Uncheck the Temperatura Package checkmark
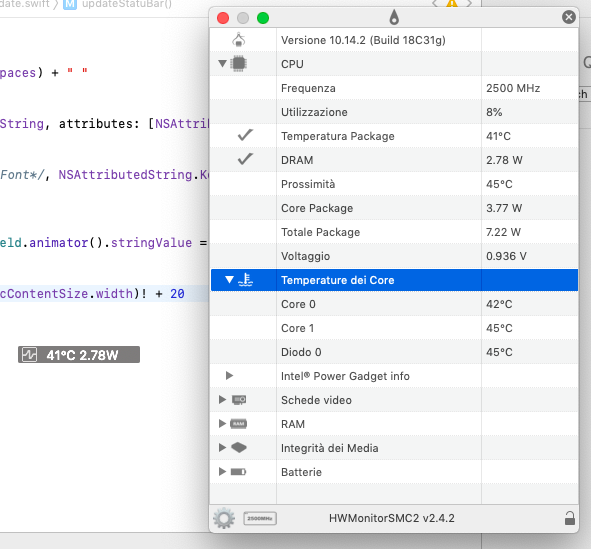Viewport: 591px width, 549px height. [245, 135]
